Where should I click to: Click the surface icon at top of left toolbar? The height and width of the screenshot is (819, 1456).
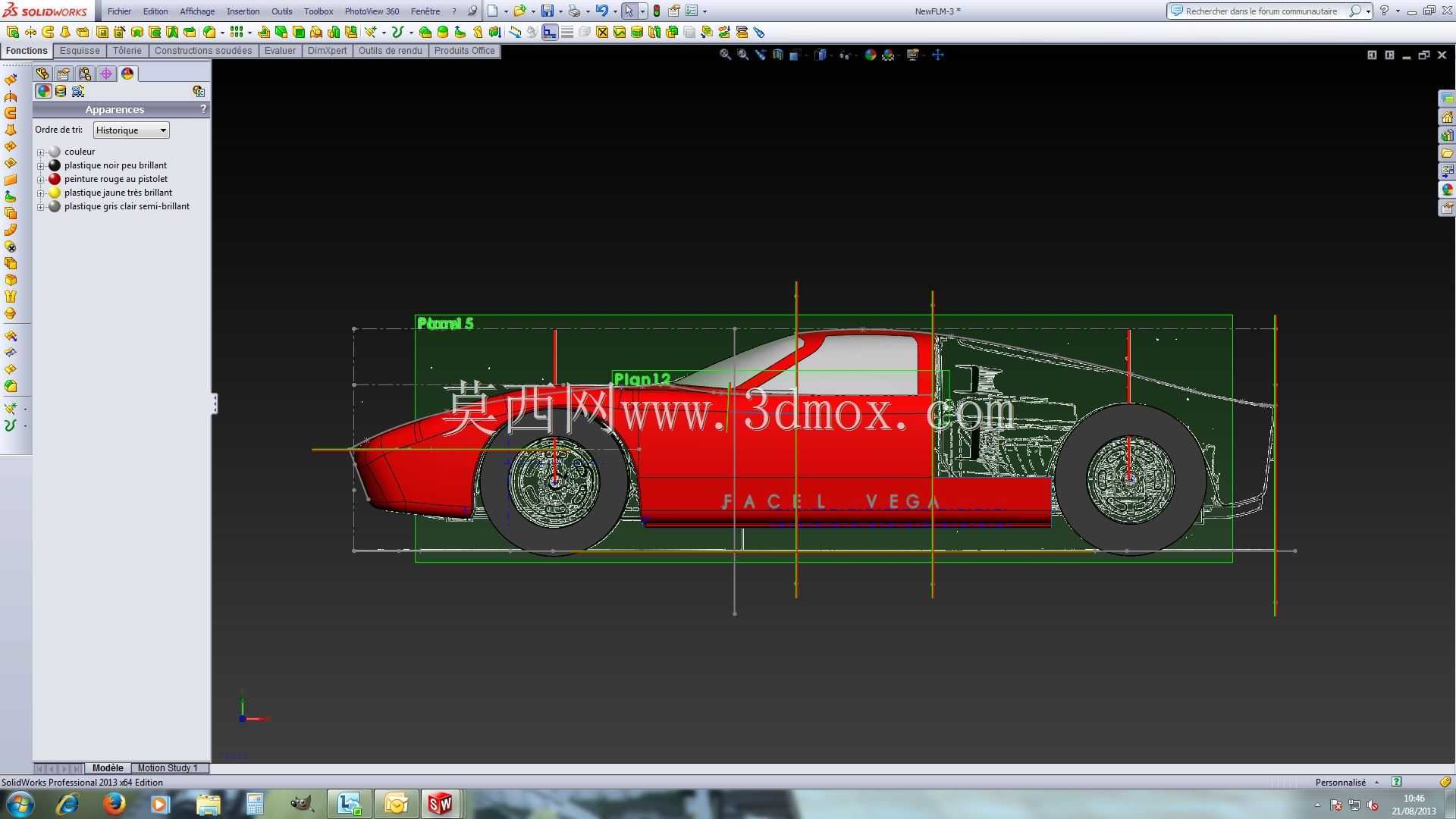click(11, 80)
